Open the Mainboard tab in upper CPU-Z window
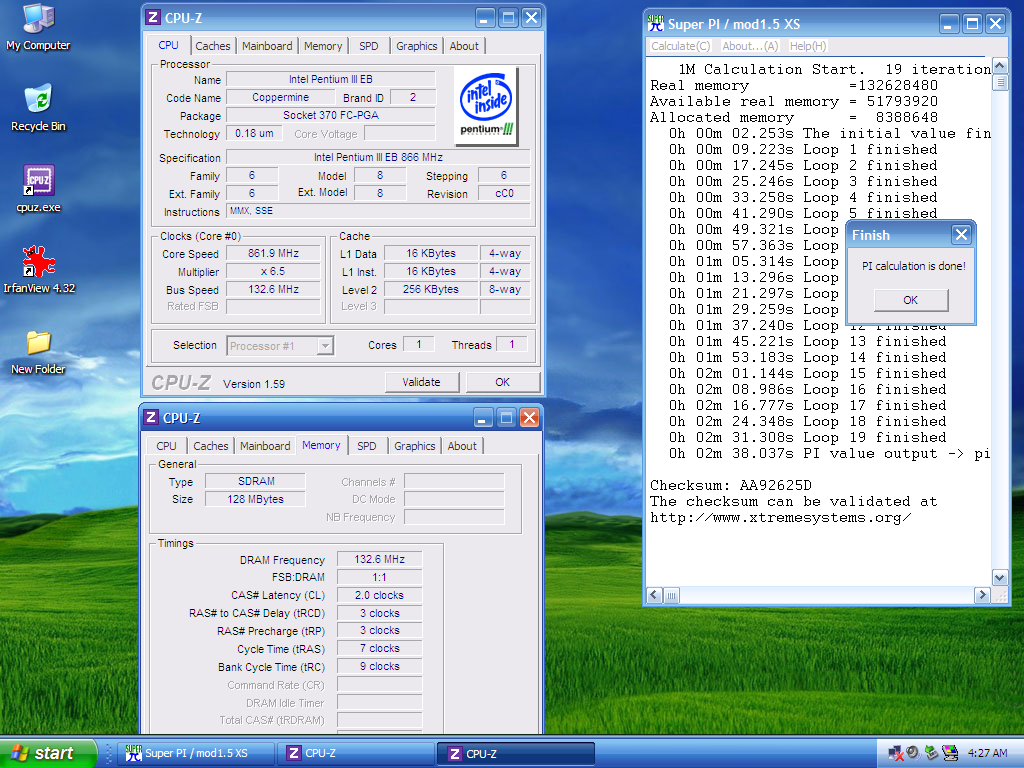The height and width of the screenshot is (768, 1024). coord(267,46)
